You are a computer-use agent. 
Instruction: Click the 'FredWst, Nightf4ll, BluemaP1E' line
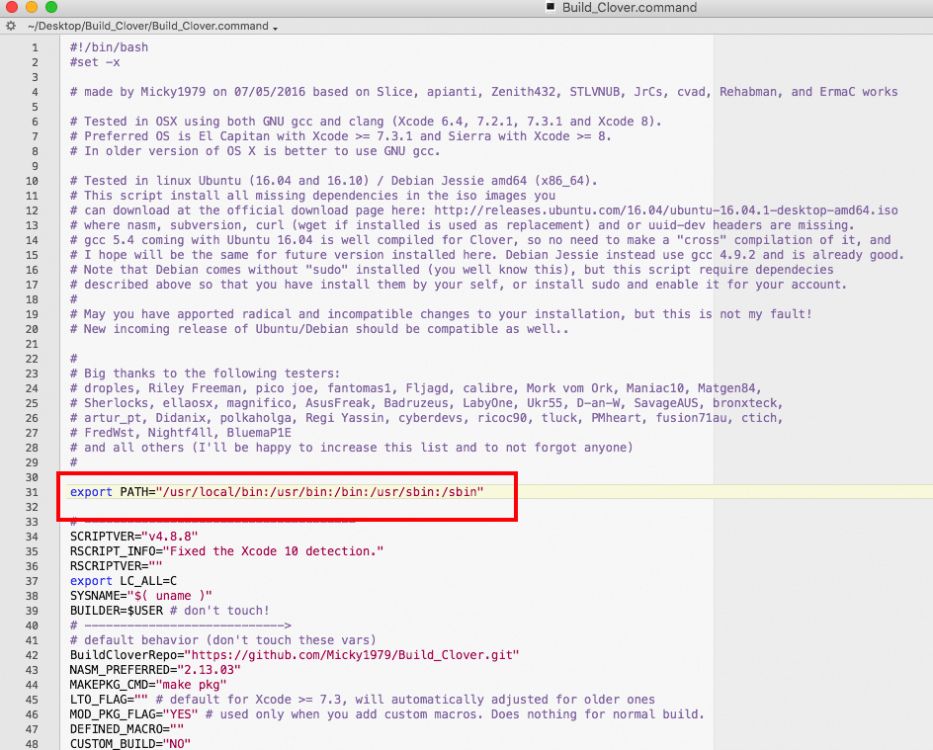[180, 433]
